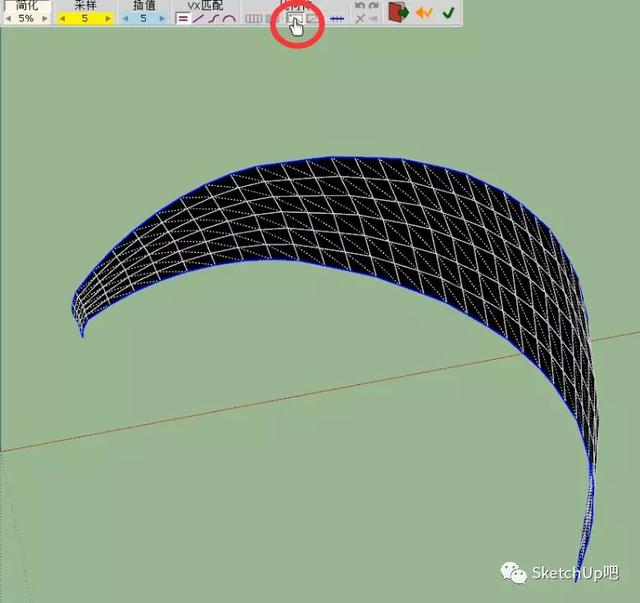
Task: Click the yellow 采样 value 5
Action: tap(85, 18)
